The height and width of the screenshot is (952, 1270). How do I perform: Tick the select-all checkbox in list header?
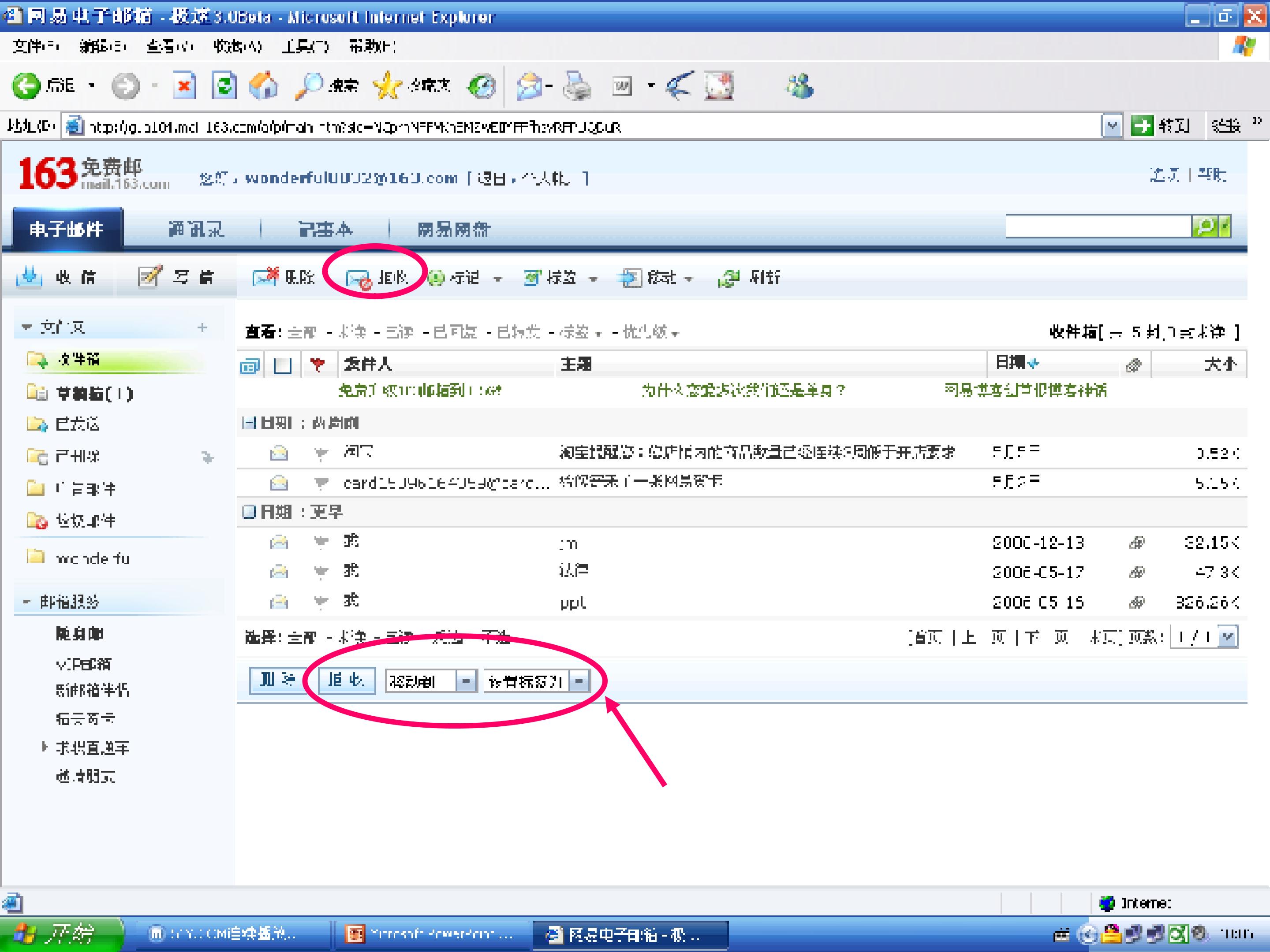(283, 365)
